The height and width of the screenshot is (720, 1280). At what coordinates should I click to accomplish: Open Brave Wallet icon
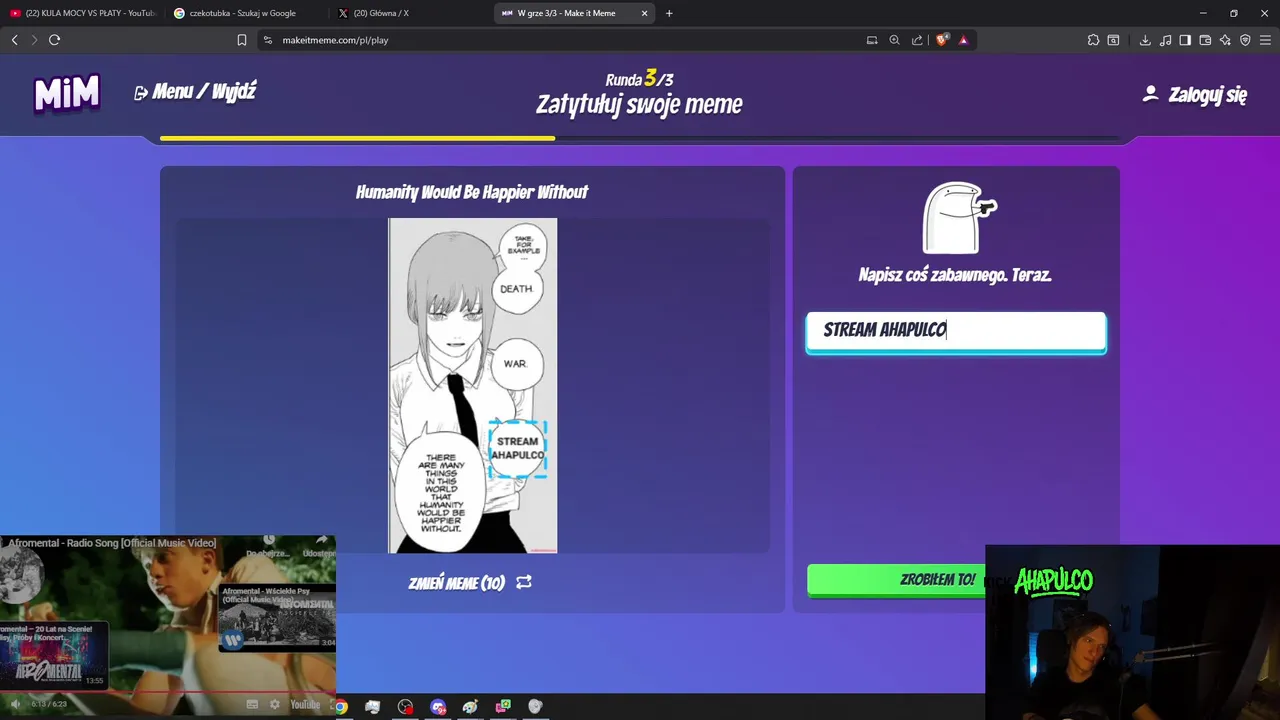[x=1205, y=40]
